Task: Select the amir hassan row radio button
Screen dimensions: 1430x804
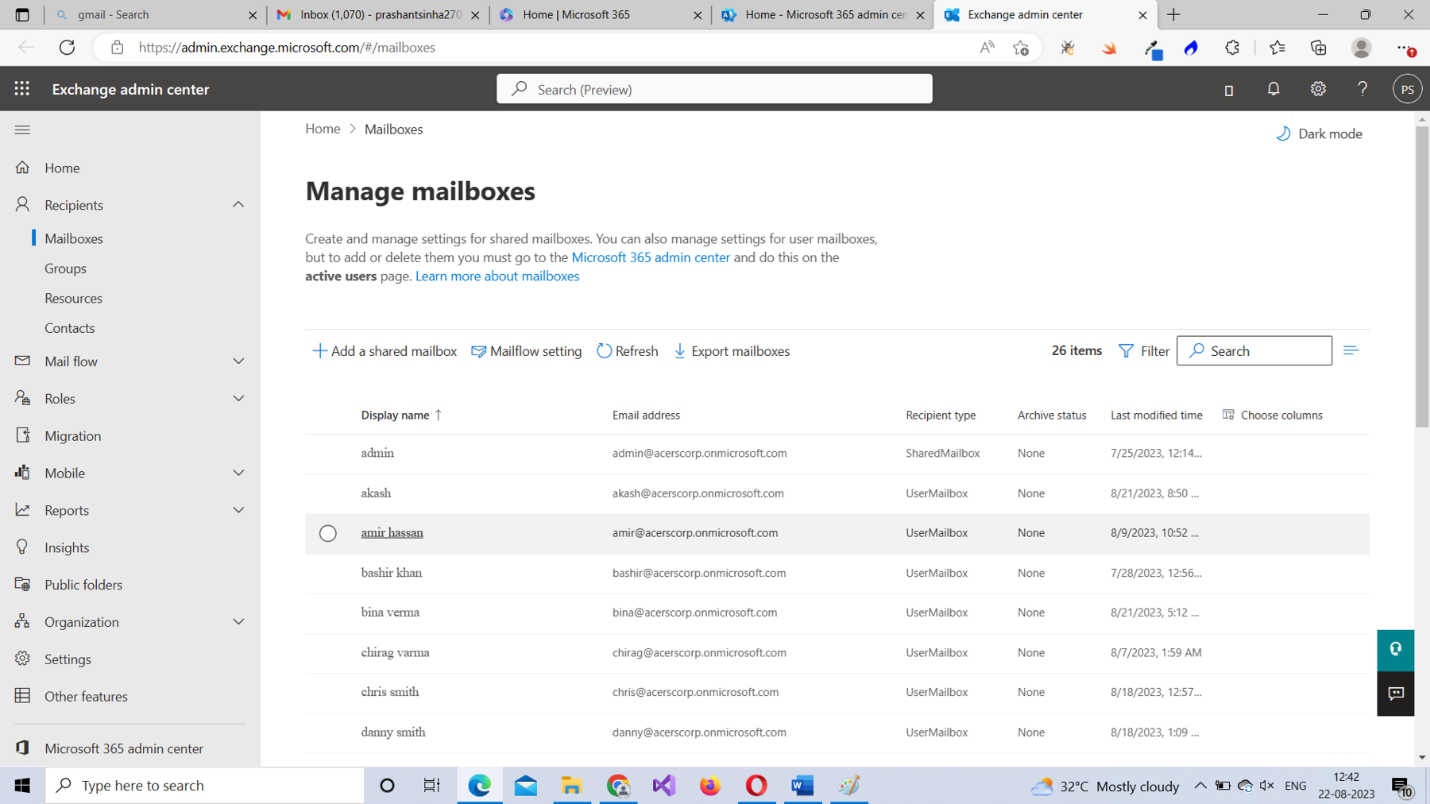Action: [x=328, y=534]
